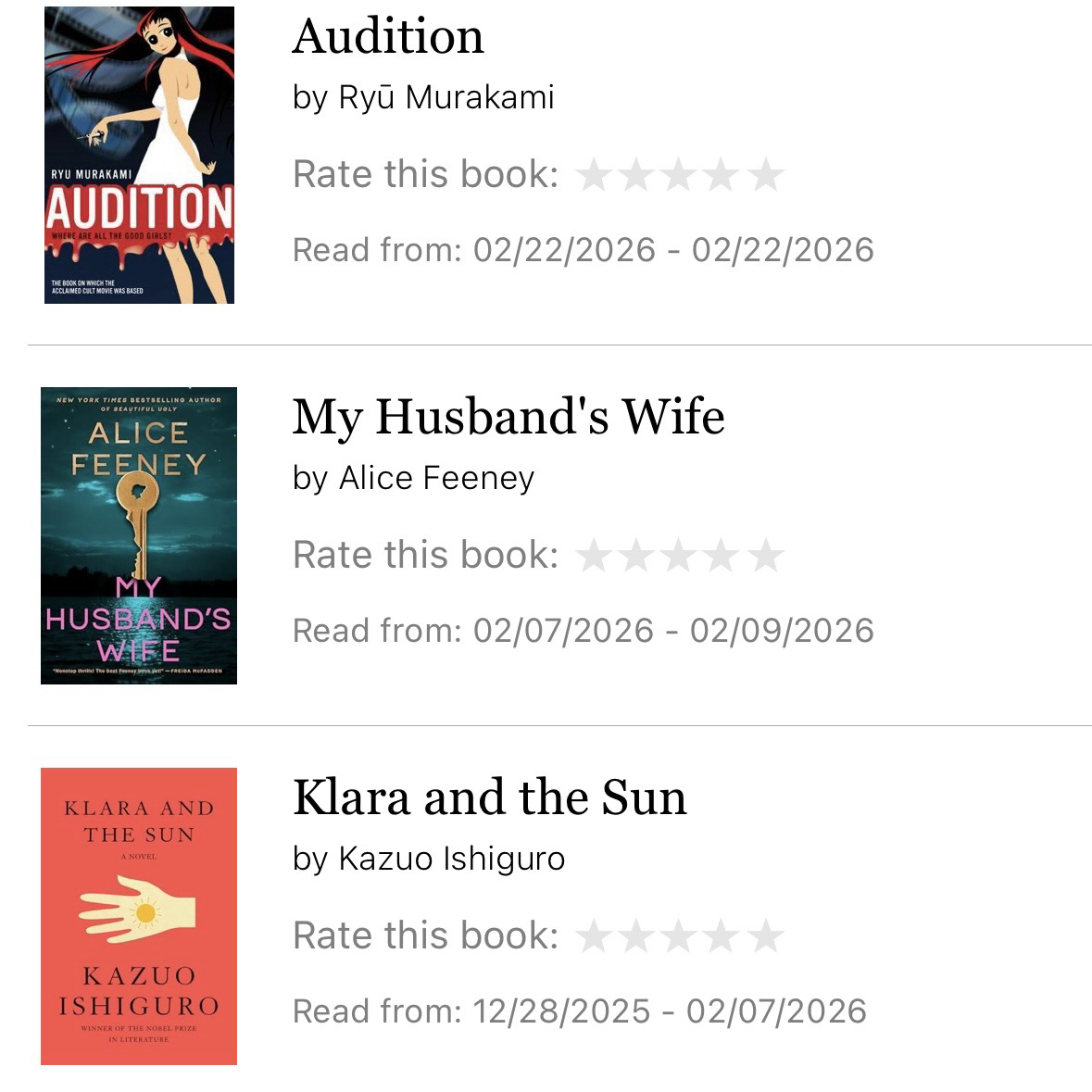View author Kazuo Ishiguro
Viewport: 1092px width, 1092px height.
tap(452, 859)
